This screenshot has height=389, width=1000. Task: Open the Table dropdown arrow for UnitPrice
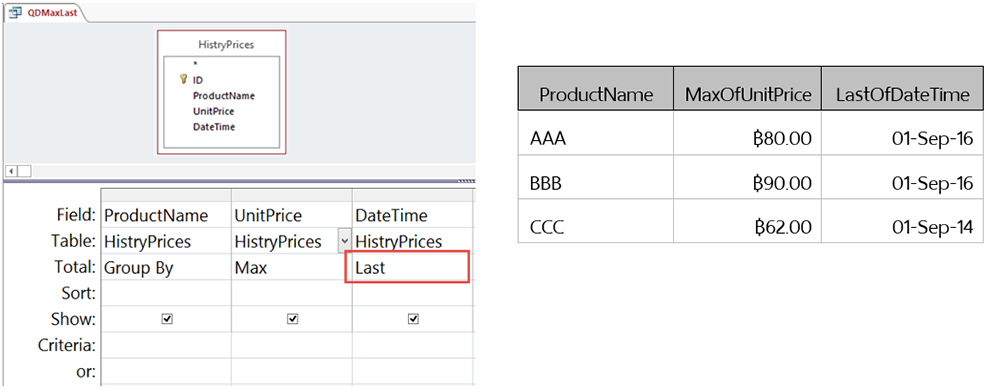[344, 242]
